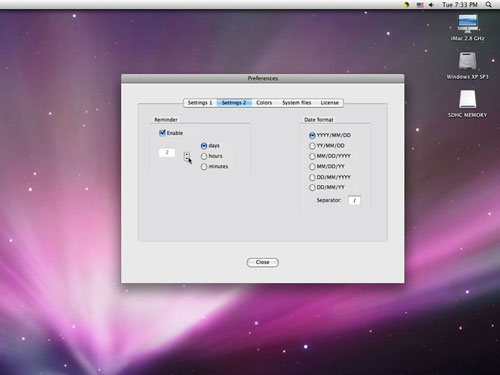Click the volume speaker icon in menu bar
This screenshot has height=375, width=500.
(431, 5)
